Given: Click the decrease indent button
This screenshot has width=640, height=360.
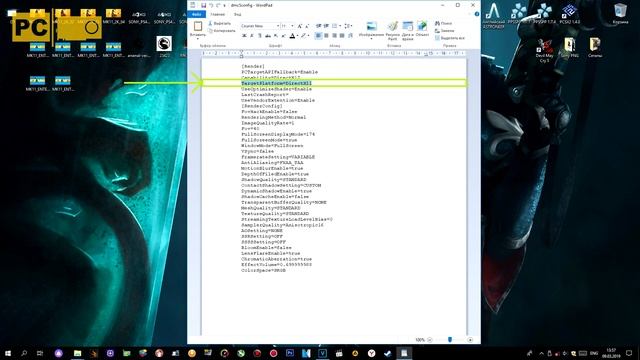Looking at the screenshot, I should click(318, 26).
